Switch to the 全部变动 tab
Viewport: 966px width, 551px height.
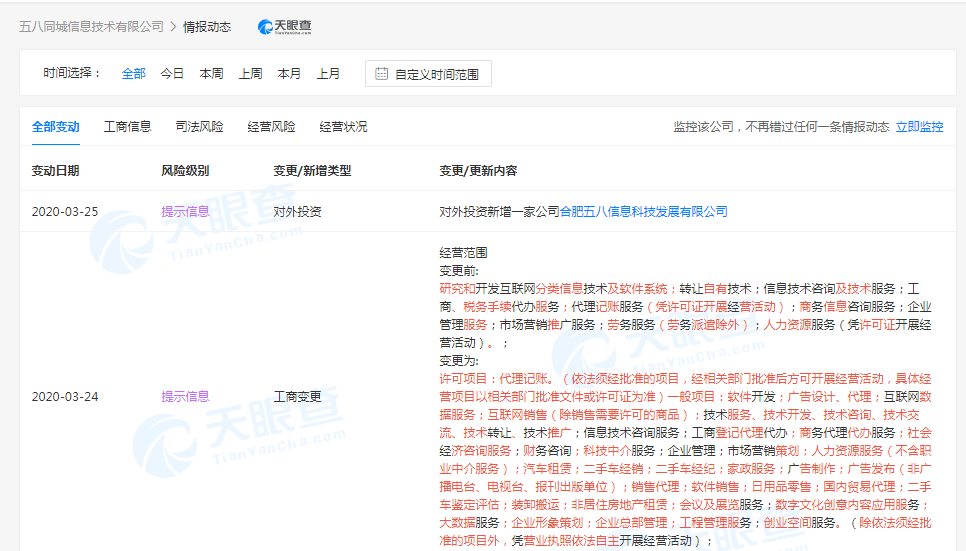[55, 127]
